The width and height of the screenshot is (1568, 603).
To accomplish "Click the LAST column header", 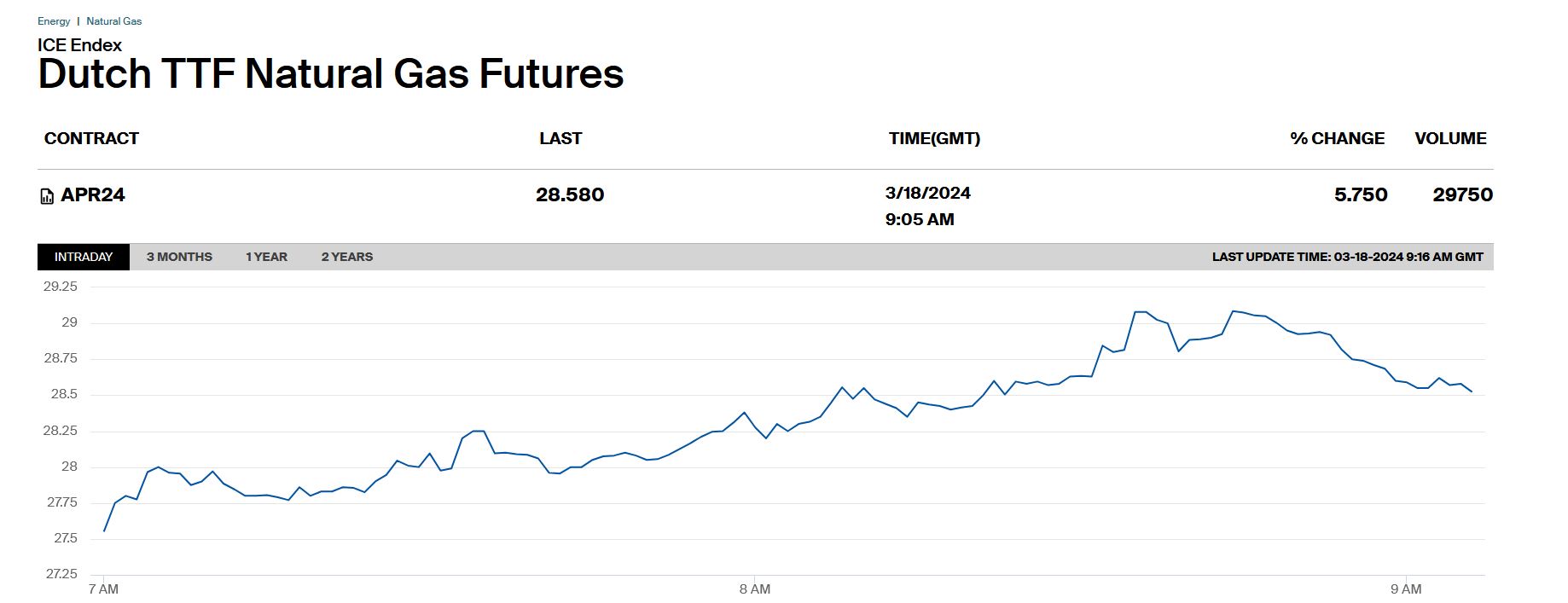I will [560, 138].
